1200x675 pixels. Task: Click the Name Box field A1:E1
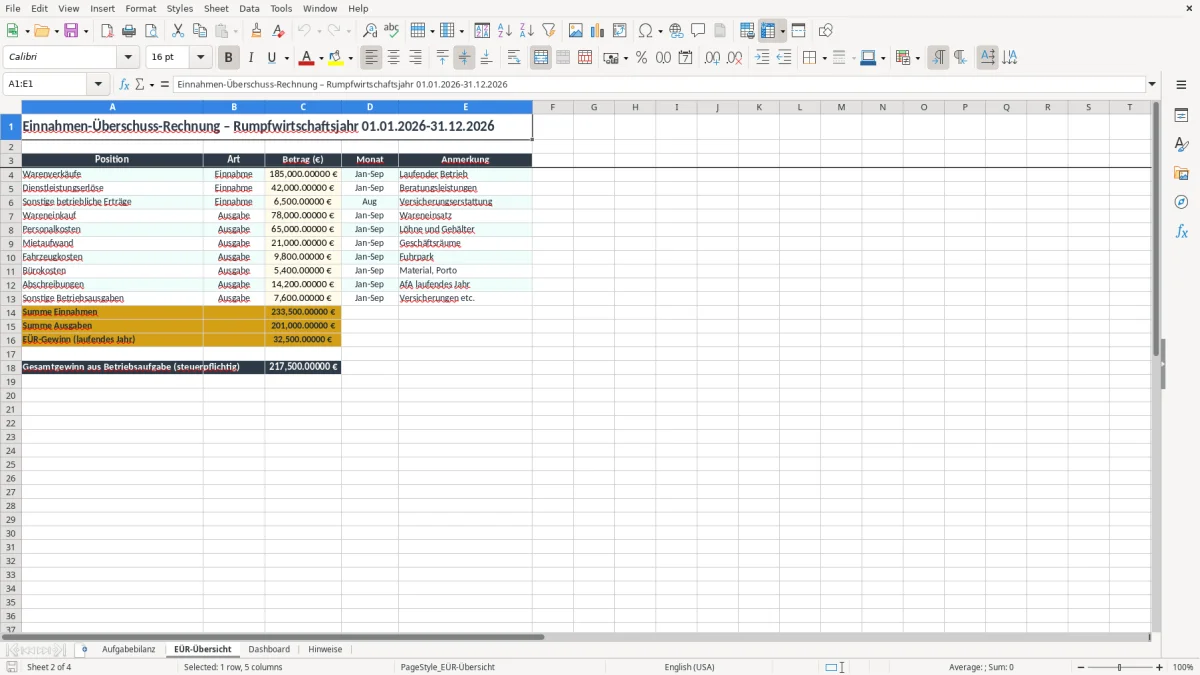point(46,85)
